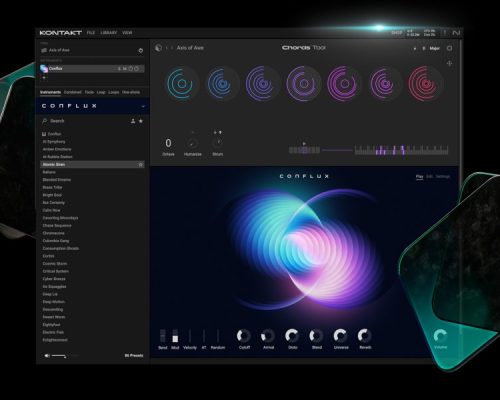This screenshot has width=500, height=400.
Task: Click the Strum knob
Action: [x=218, y=143]
